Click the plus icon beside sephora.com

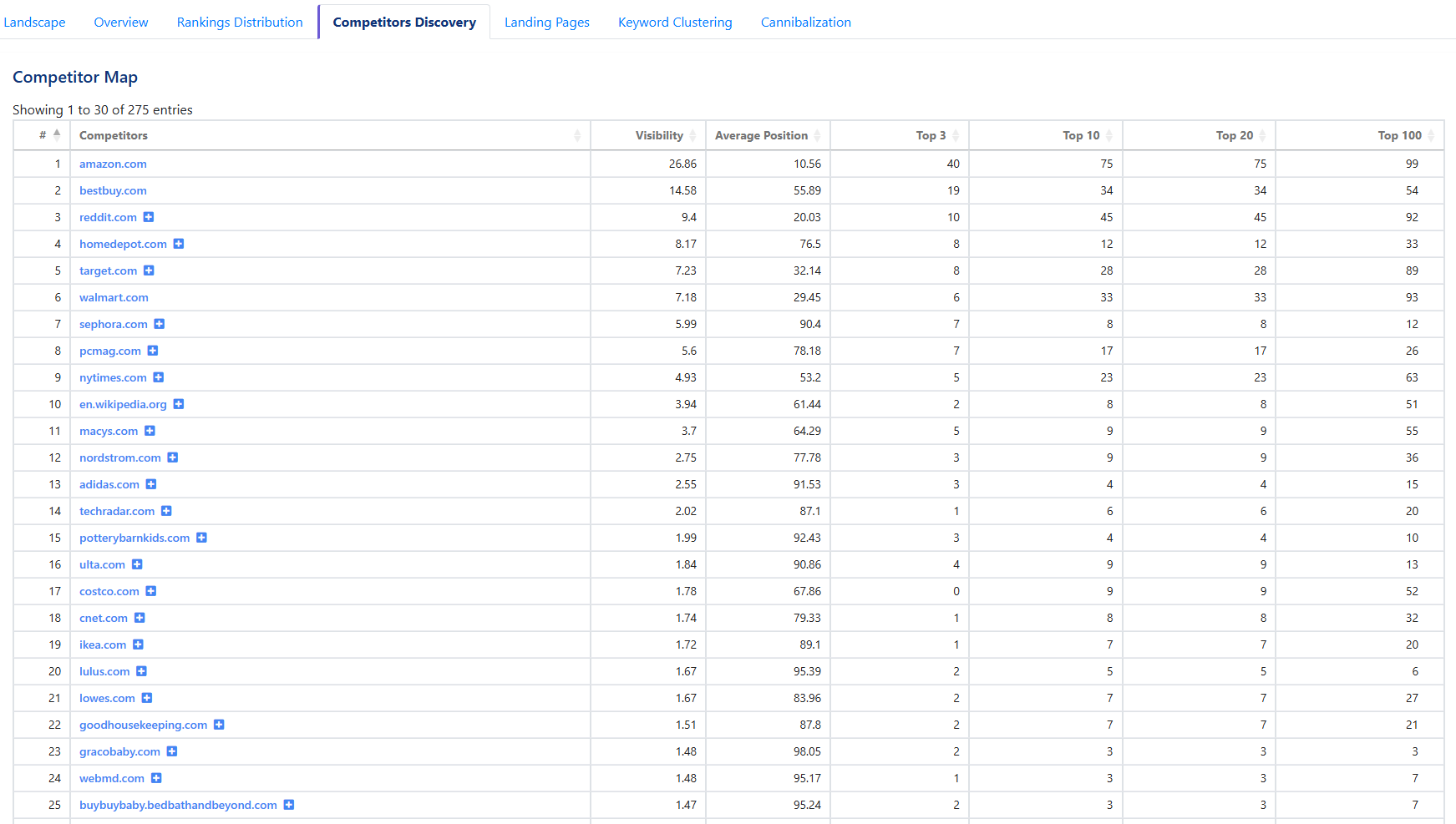click(x=160, y=324)
